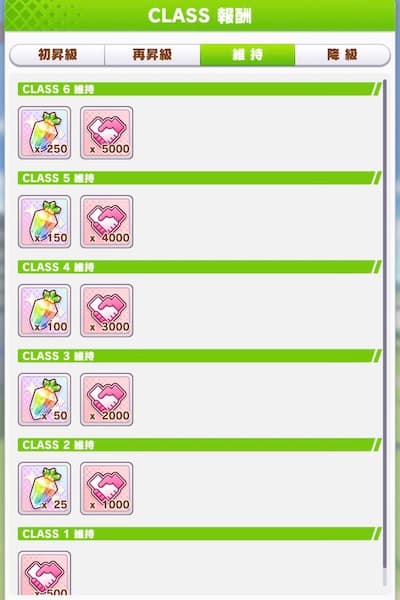View the x25 rainbow carrot reward
400x600 pixels.
point(44,488)
